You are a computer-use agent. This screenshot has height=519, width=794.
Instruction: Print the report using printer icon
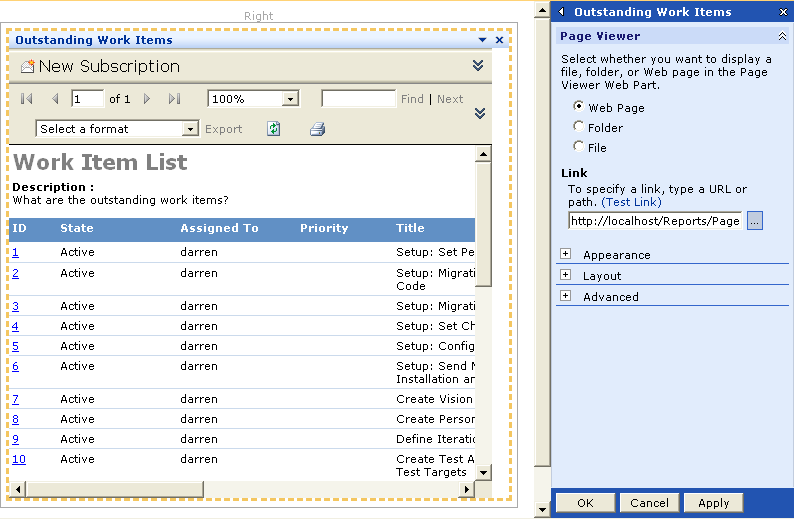point(317,129)
